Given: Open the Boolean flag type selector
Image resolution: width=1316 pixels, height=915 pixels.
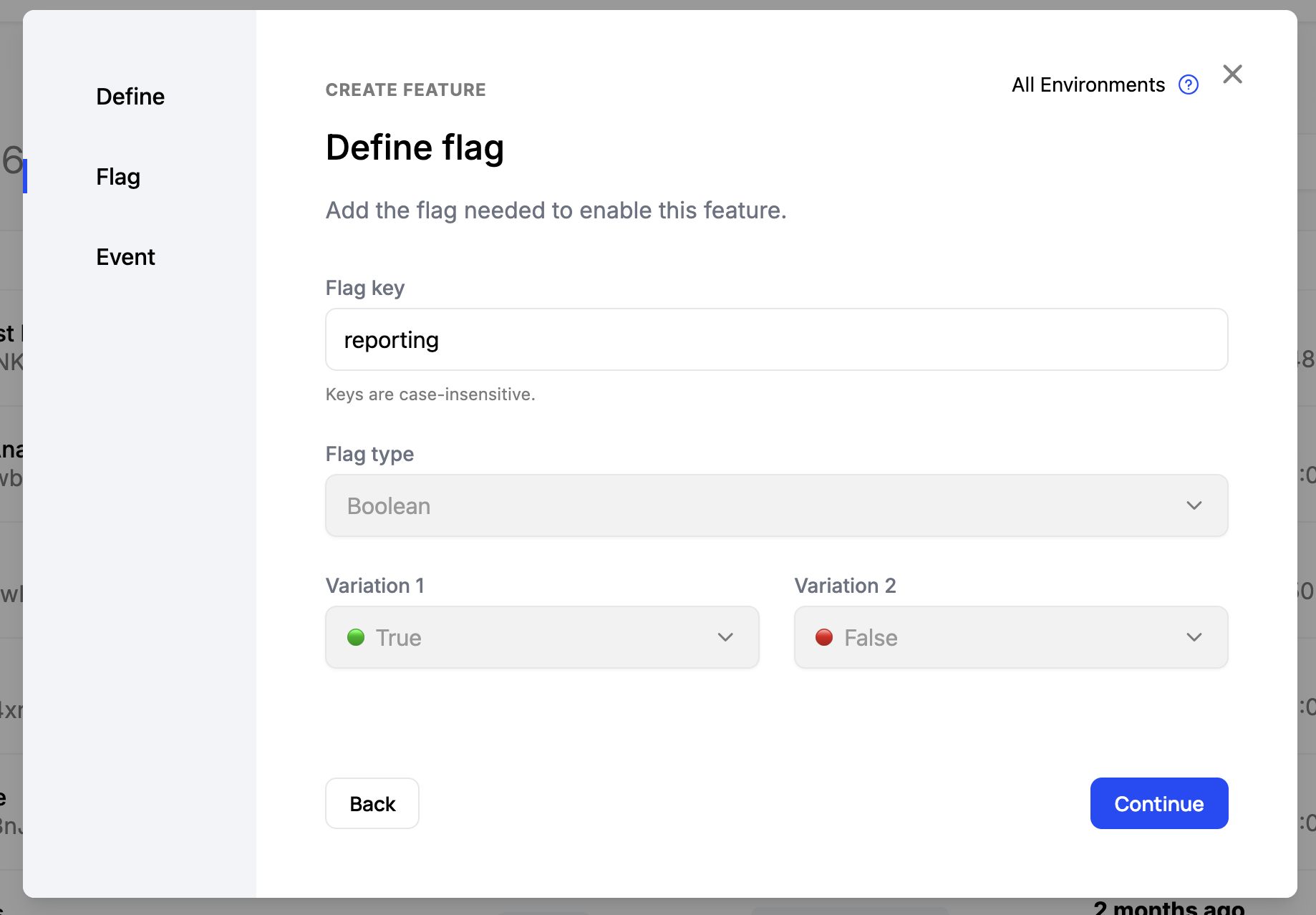Looking at the screenshot, I should tap(776, 505).
